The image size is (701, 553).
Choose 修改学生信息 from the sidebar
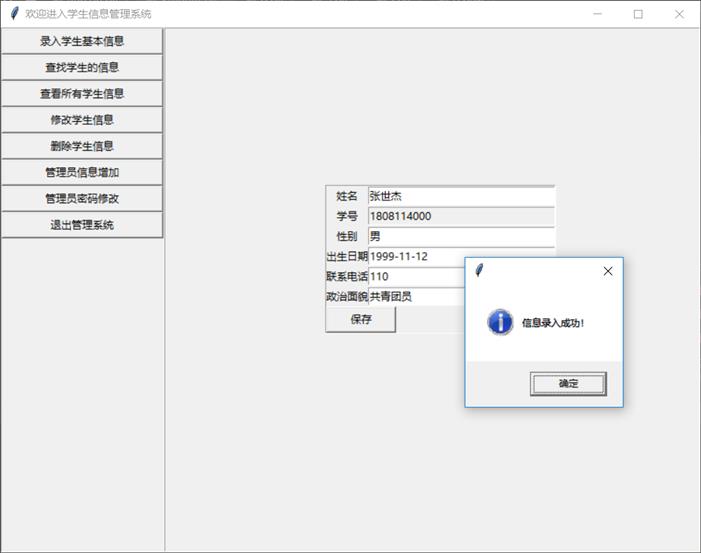pyautogui.click(x=82, y=120)
